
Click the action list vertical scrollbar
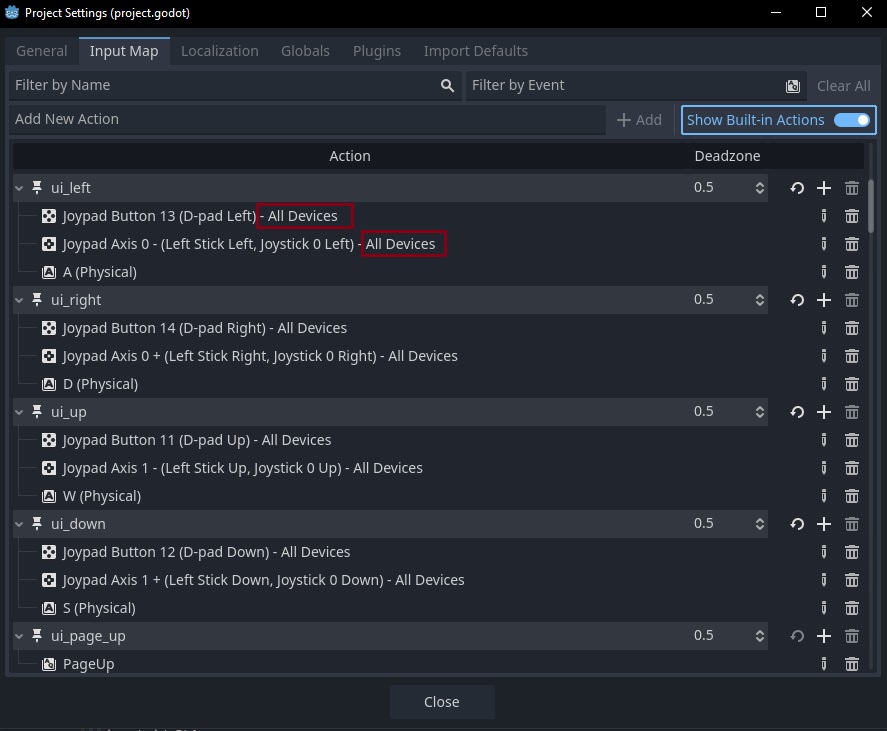point(870,205)
